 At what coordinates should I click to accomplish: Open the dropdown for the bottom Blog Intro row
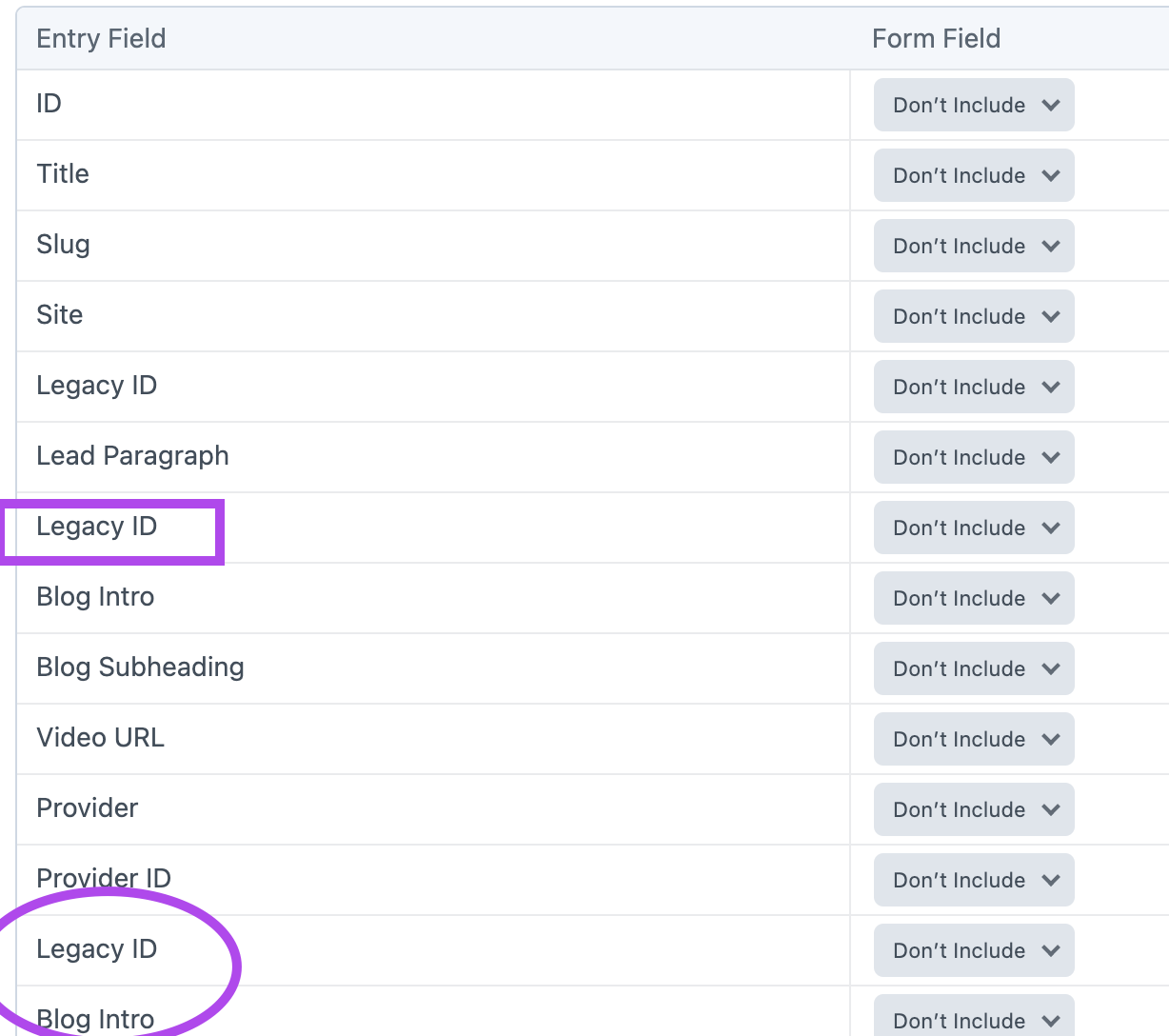pyautogui.click(x=973, y=1019)
